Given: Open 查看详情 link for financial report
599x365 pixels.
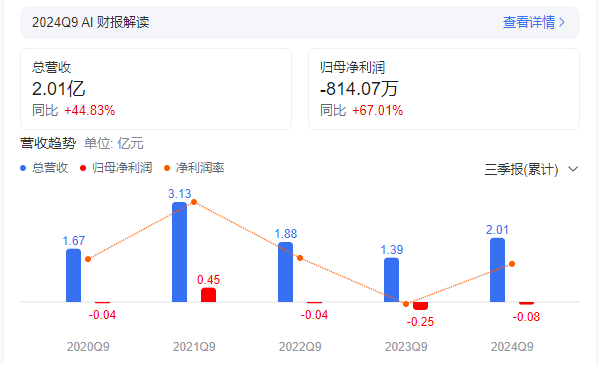Looking at the screenshot, I should [x=529, y=22].
